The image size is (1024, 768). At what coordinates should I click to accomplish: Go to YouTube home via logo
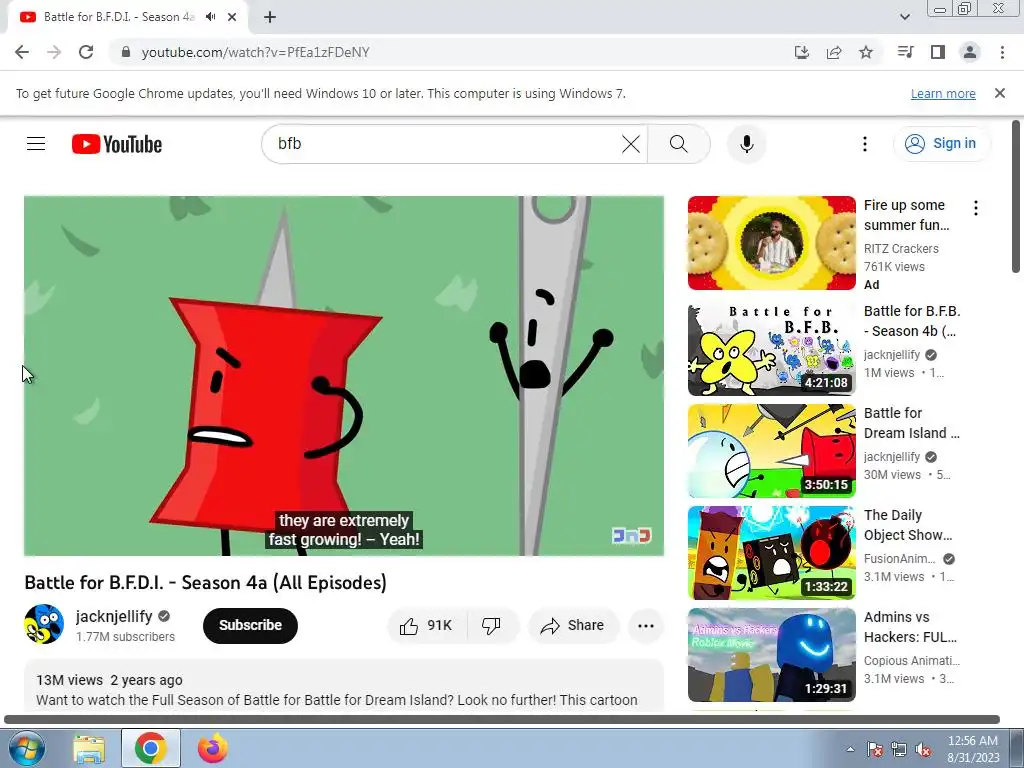click(117, 144)
